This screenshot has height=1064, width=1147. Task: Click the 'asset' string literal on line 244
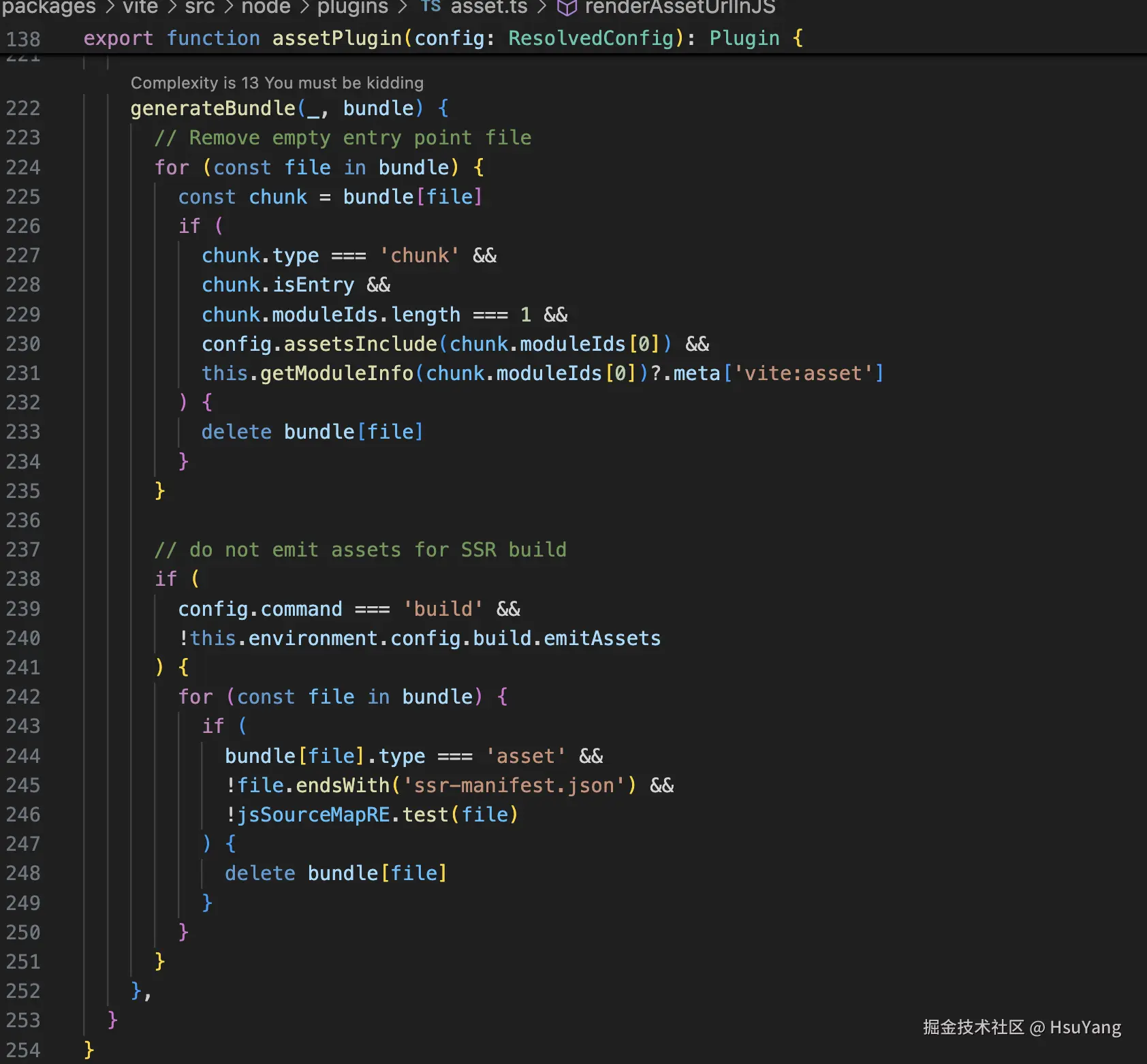tap(525, 756)
